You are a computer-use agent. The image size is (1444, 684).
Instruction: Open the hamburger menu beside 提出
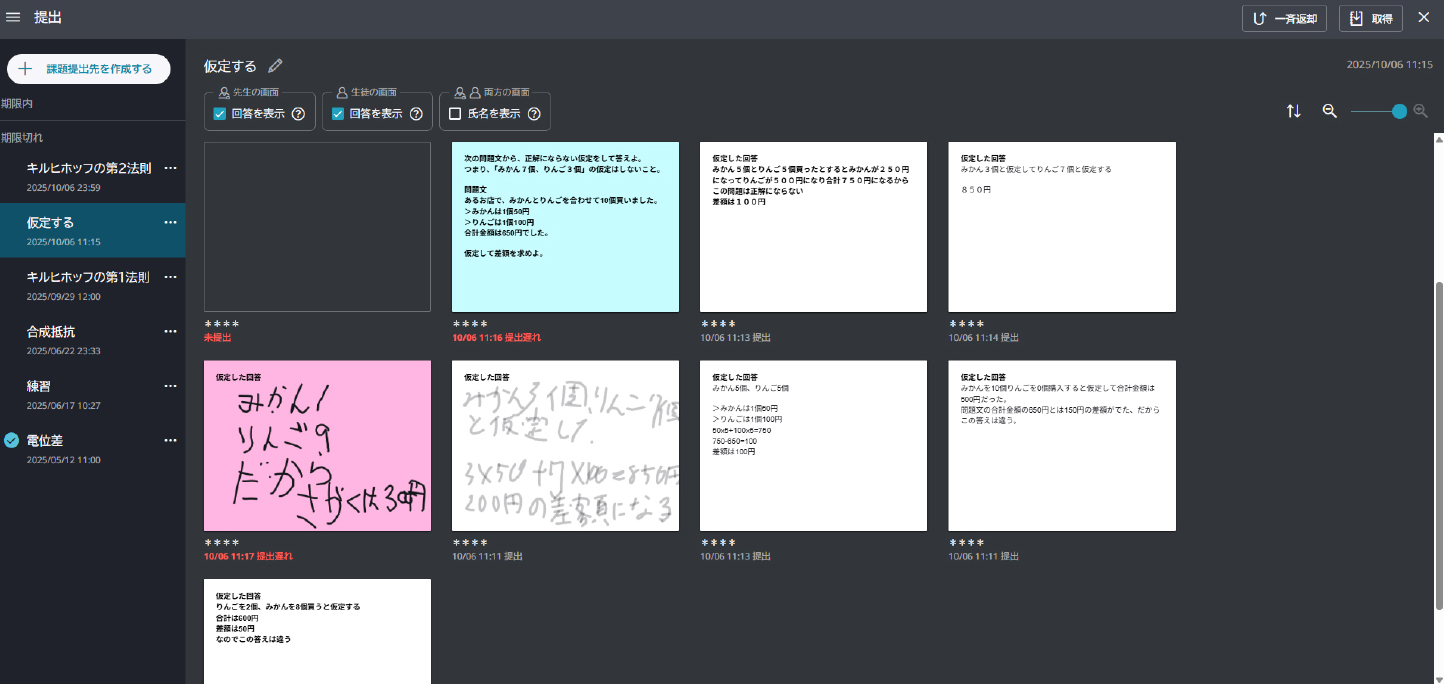point(14,16)
